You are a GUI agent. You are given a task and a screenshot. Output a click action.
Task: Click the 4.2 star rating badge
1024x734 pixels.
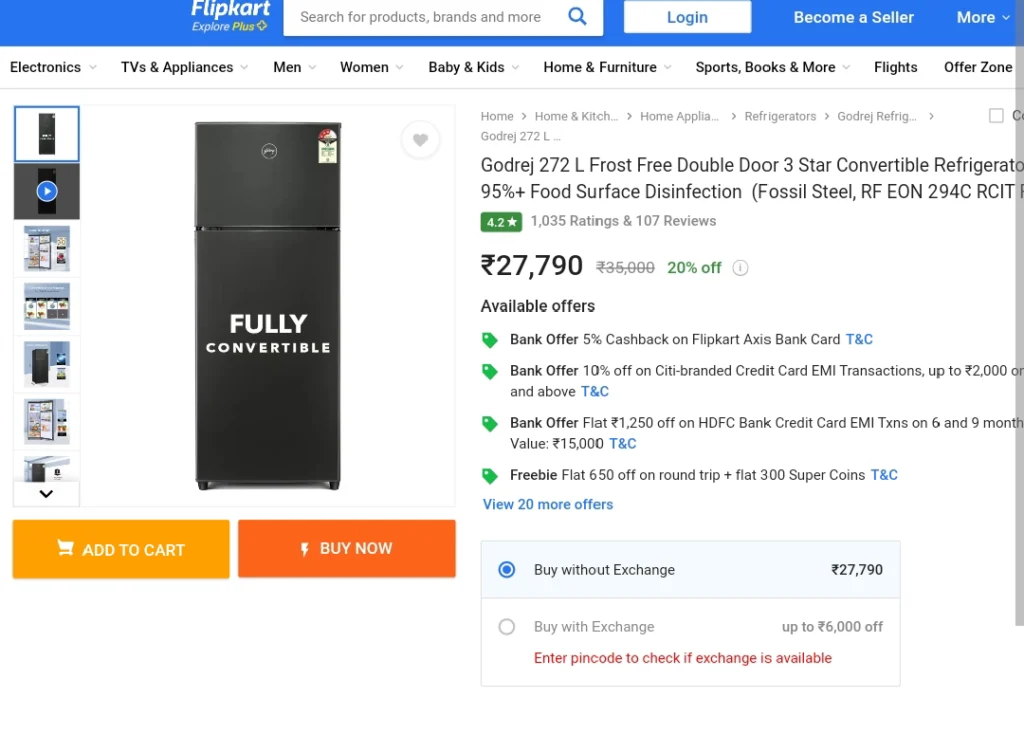[x=501, y=222]
